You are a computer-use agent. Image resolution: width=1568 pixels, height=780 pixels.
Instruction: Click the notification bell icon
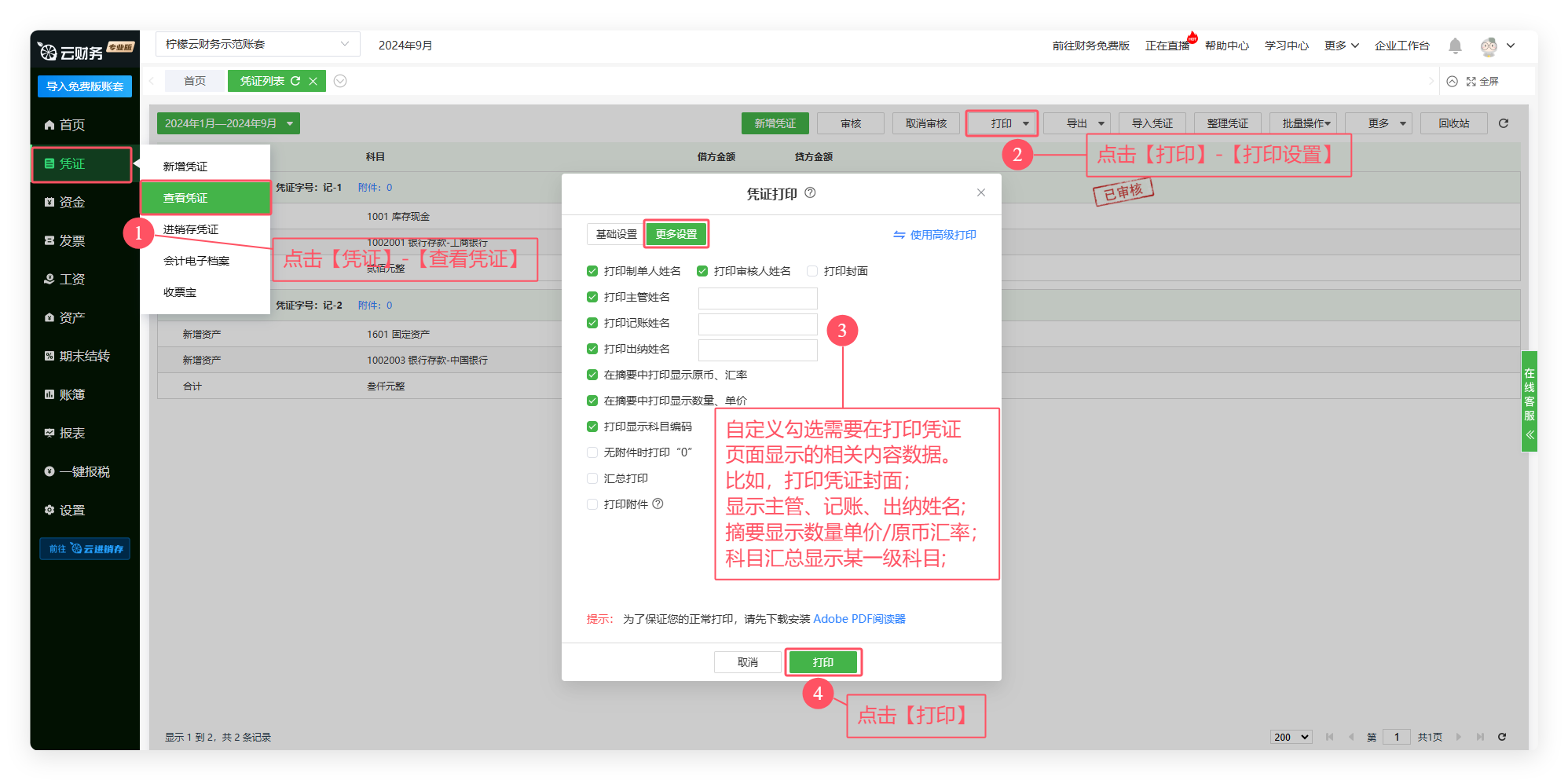point(1455,46)
